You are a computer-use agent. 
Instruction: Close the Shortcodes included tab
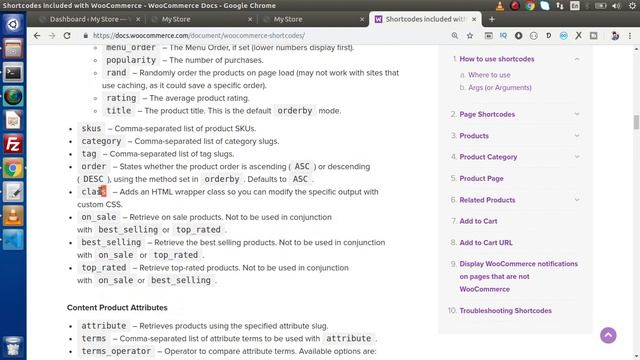click(474, 19)
